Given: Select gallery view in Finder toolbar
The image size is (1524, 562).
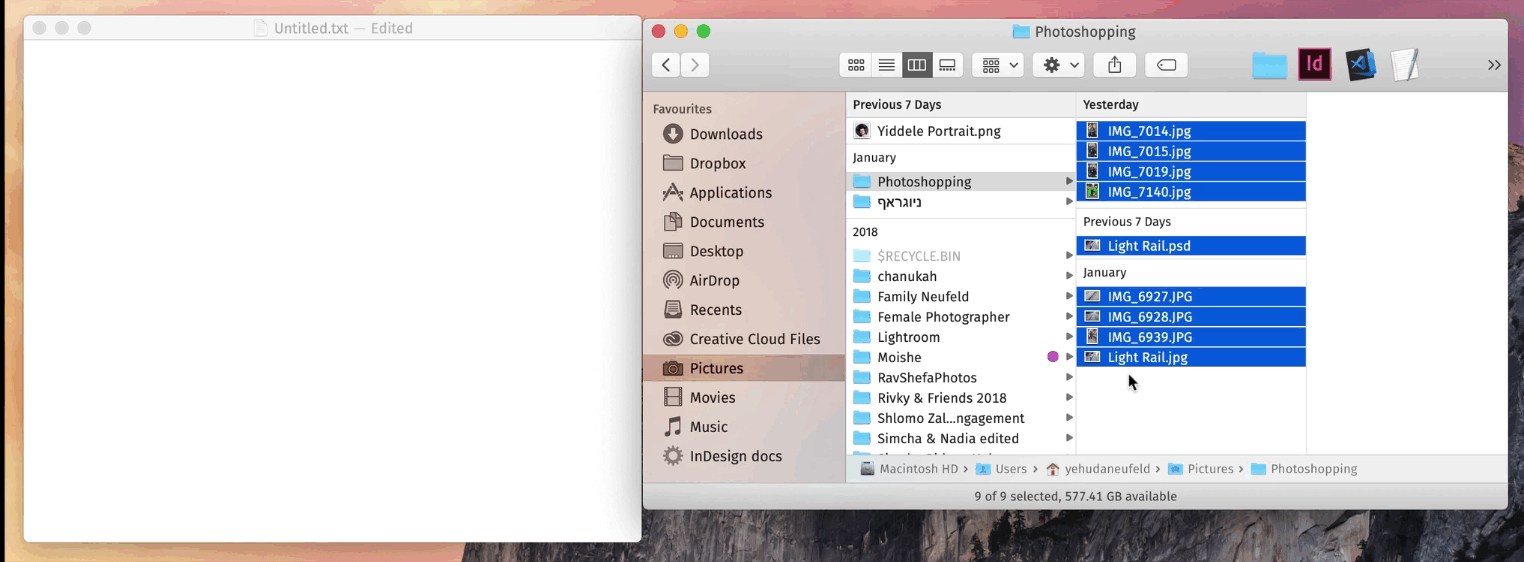Looking at the screenshot, I should (947, 65).
